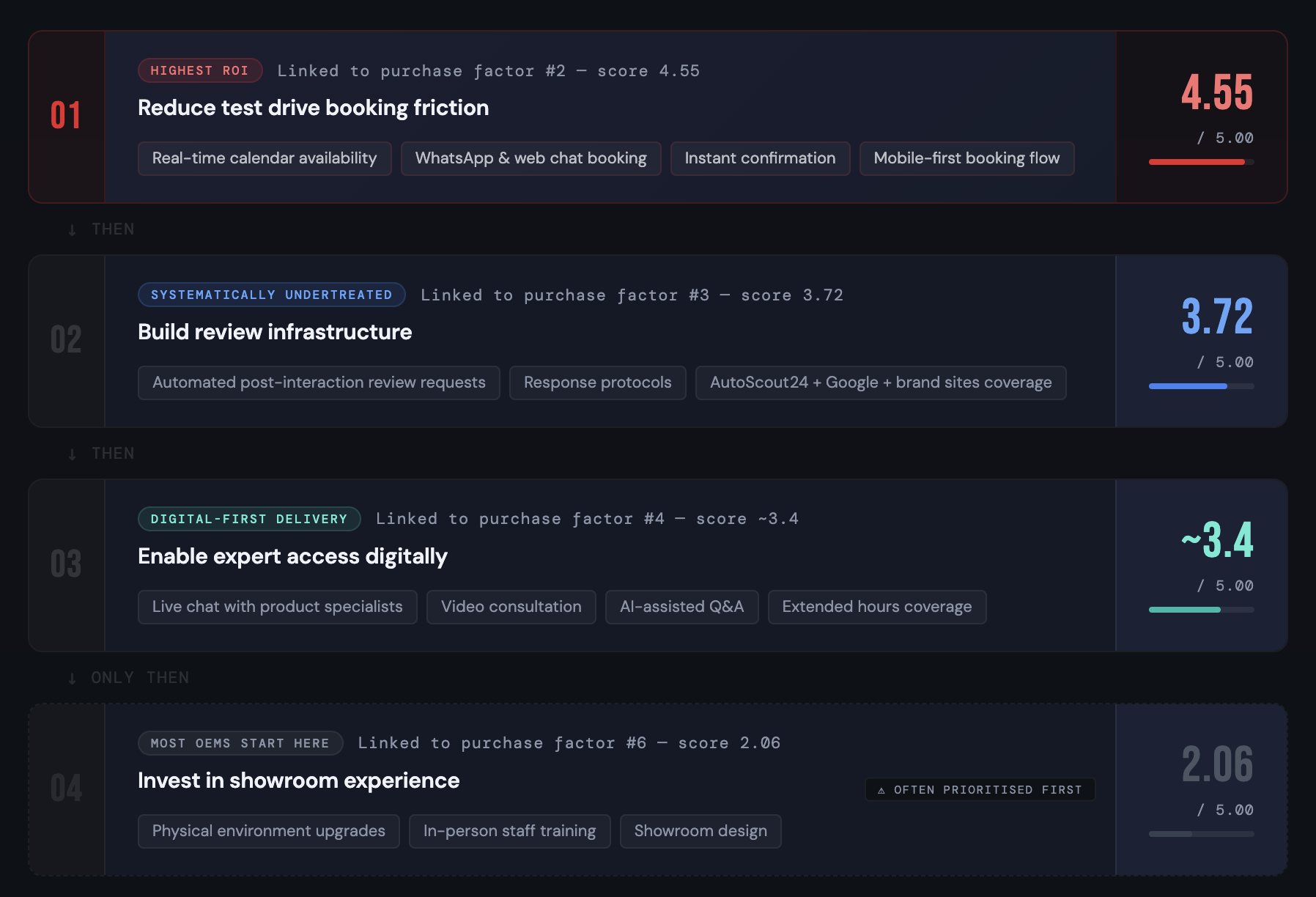
Task: Select the HIGHEST ROI badge
Action: pos(199,70)
